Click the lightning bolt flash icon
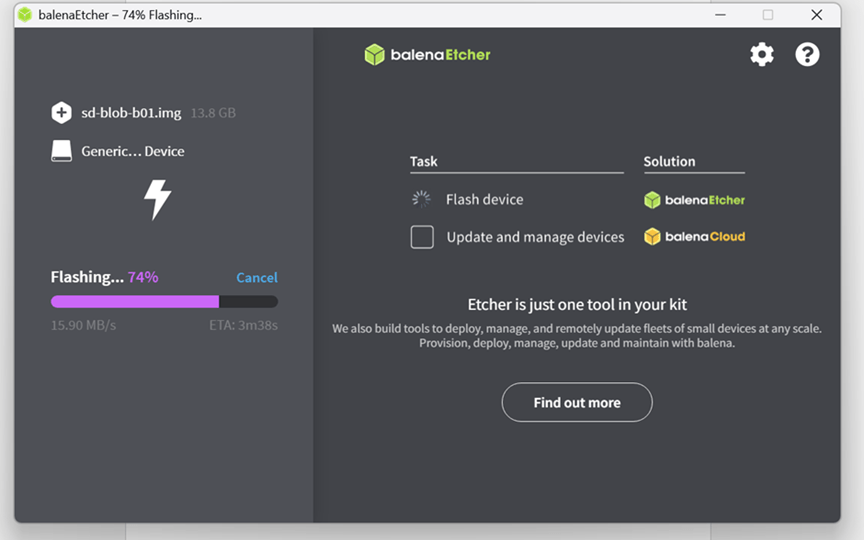The height and width of the screenshot is (540, 864). [157, 199]
